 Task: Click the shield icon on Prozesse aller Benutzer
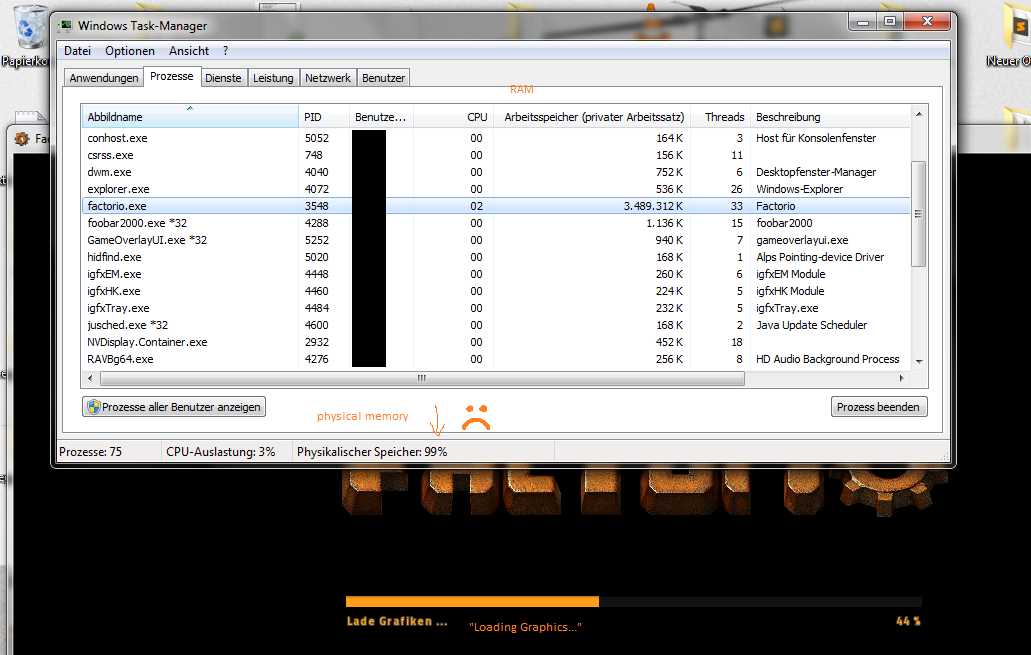coord(93,407)
